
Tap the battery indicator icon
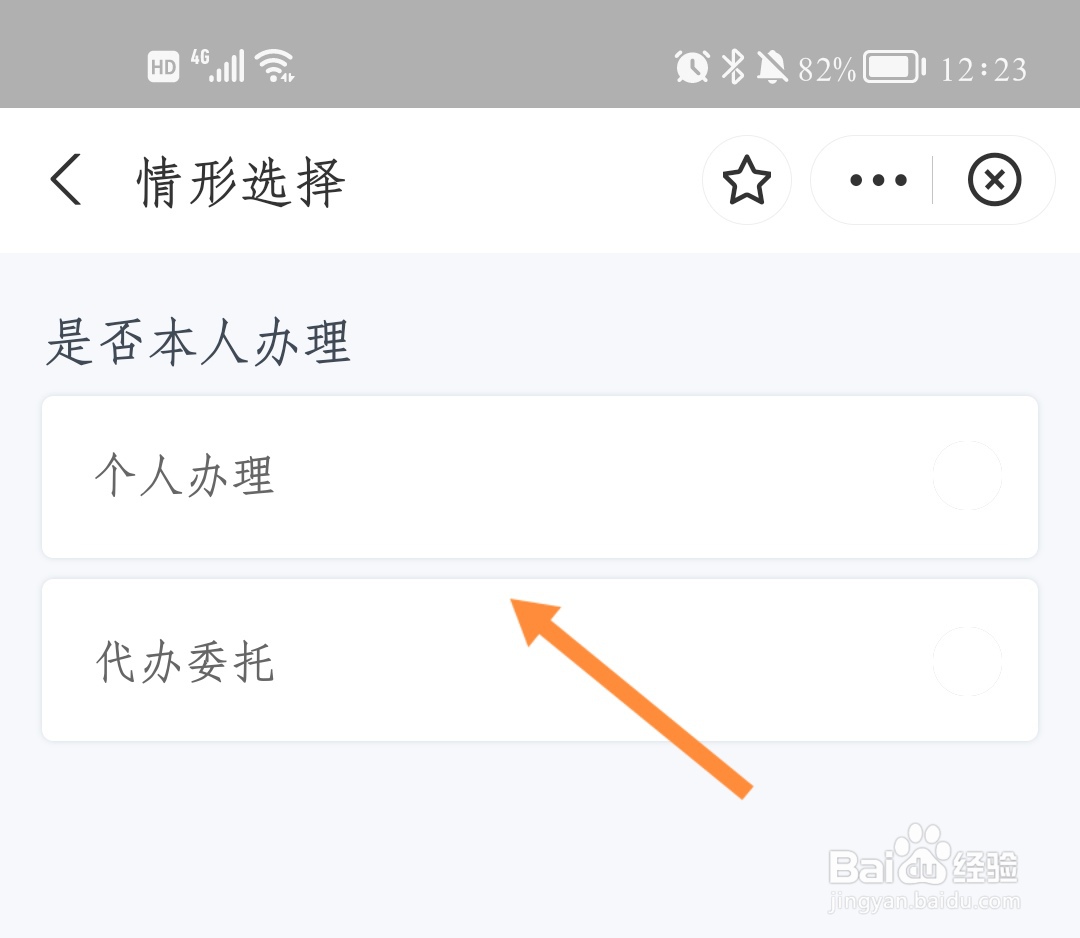point(894,67)
